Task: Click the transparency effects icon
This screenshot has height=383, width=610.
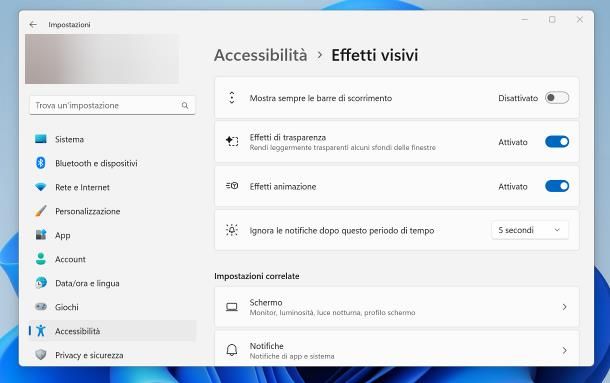Action: coord(232,141)
